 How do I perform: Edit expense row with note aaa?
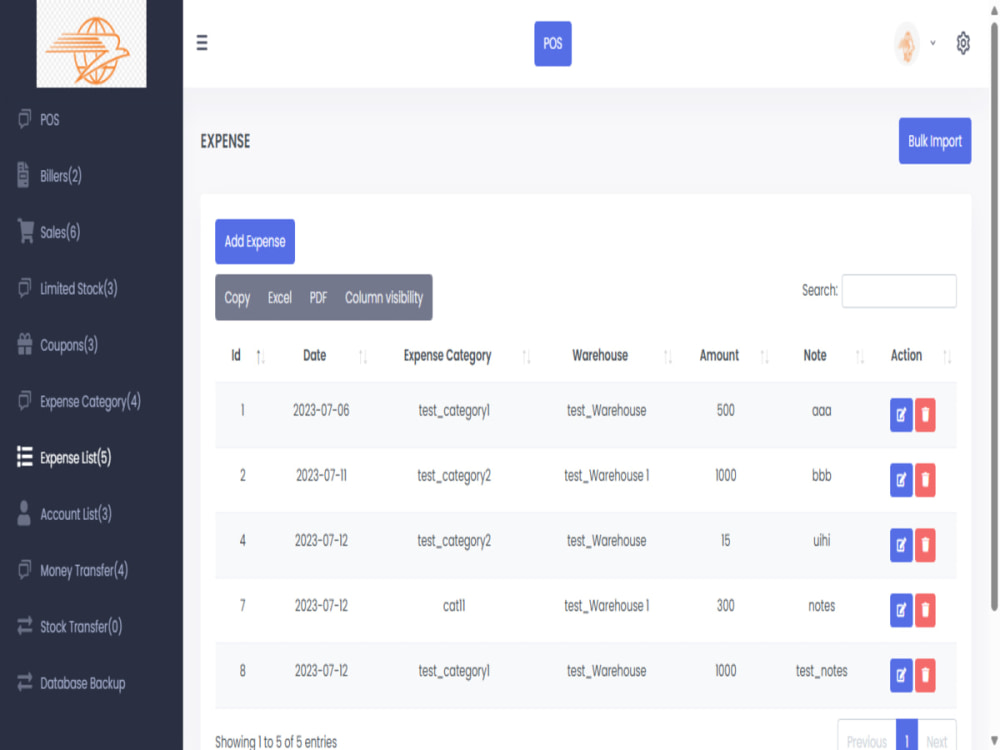(x=901, y=415)
